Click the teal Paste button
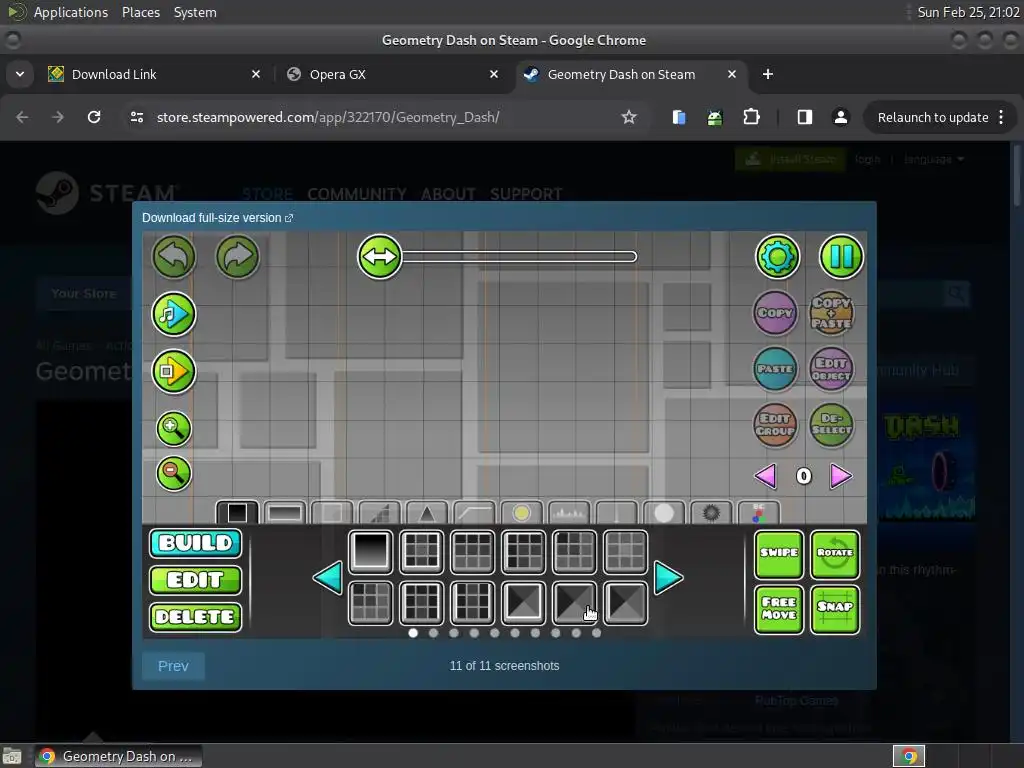 pyautogui.click(x=775, y=369)
